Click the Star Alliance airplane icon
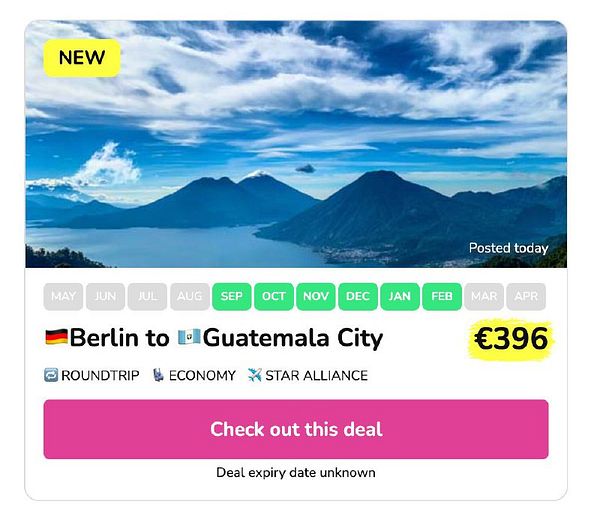 tap(254, 375)
